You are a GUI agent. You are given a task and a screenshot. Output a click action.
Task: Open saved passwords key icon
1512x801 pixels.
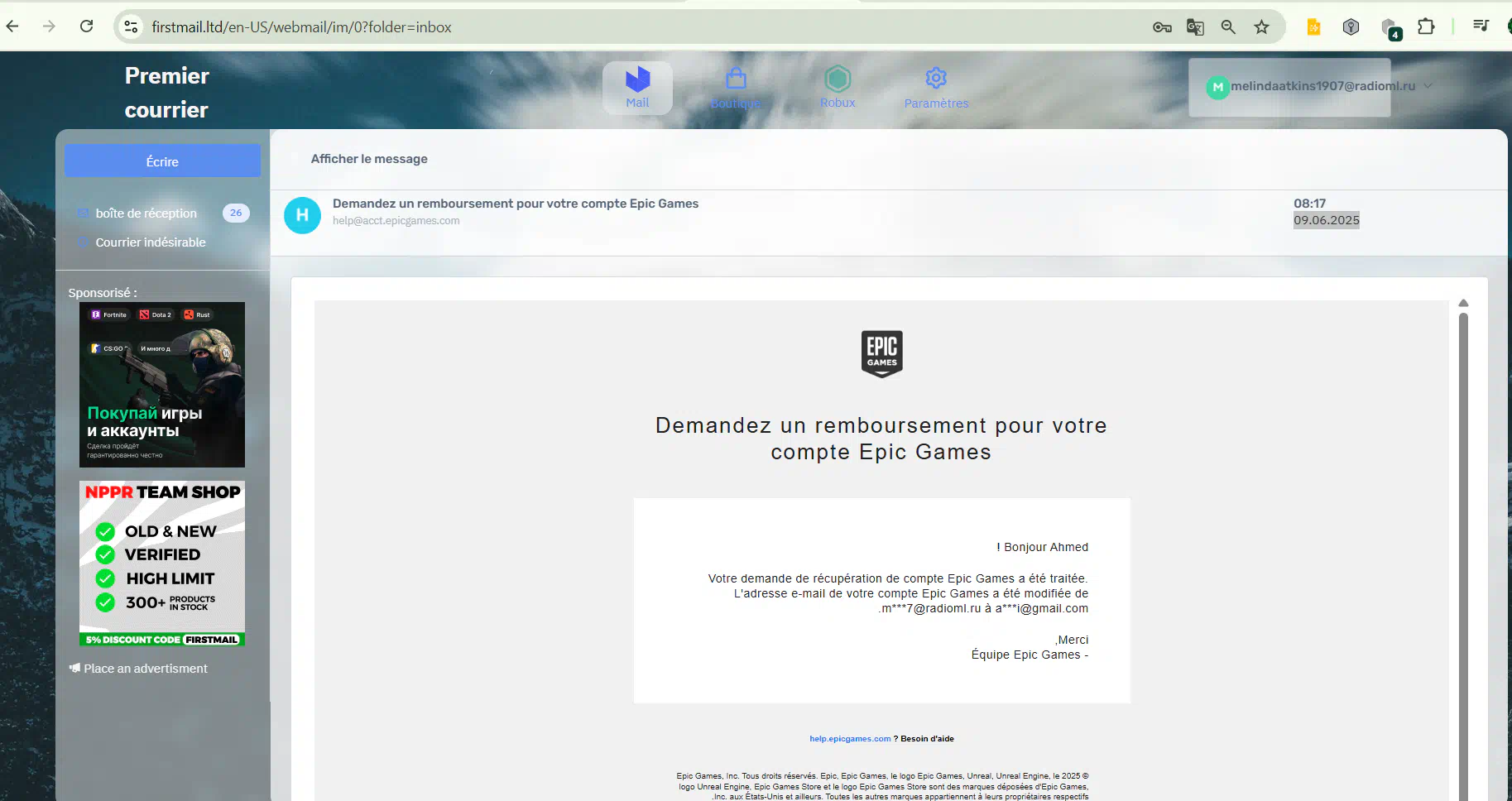coord(1162,27)
